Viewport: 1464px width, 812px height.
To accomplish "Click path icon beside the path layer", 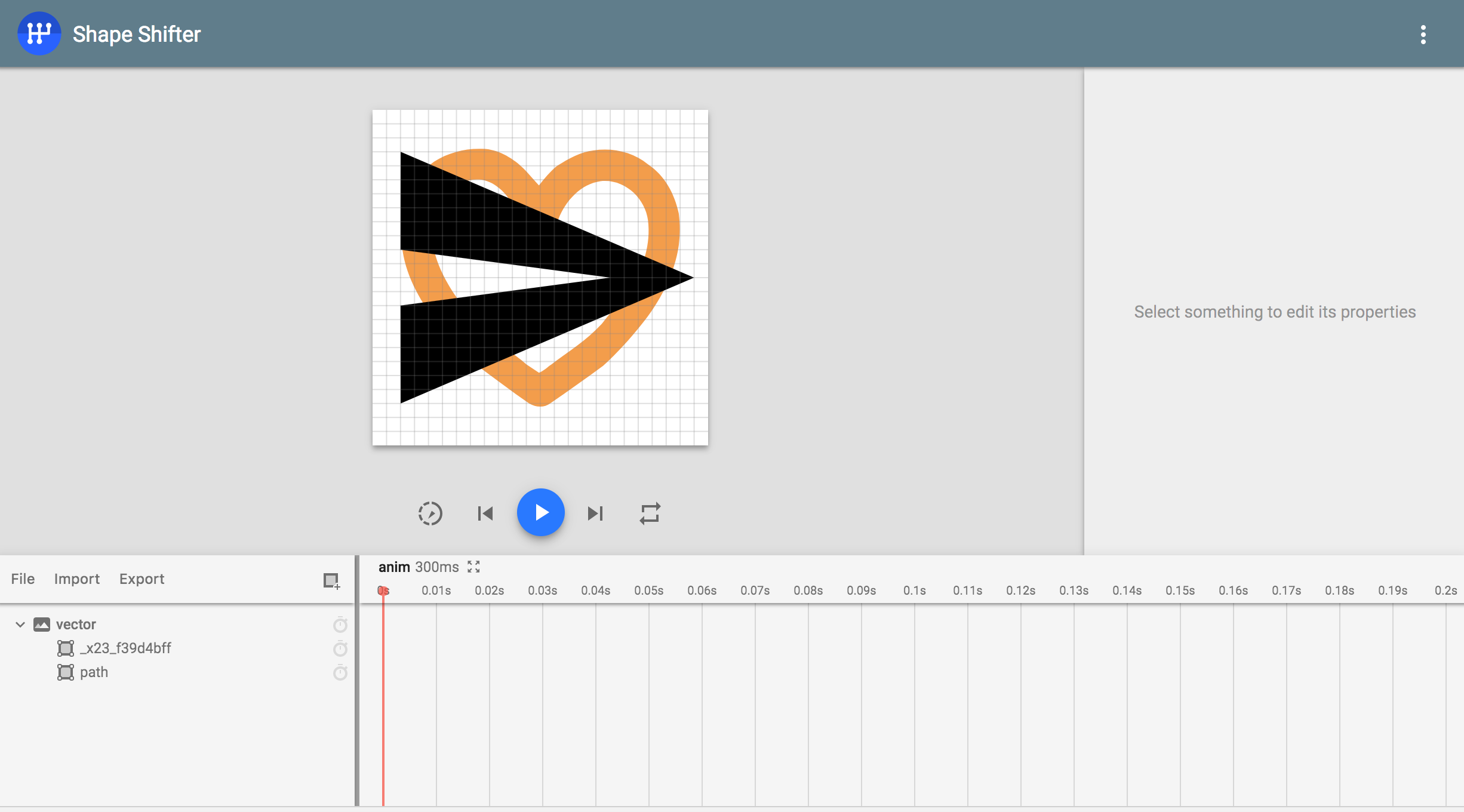I will 66,672.
